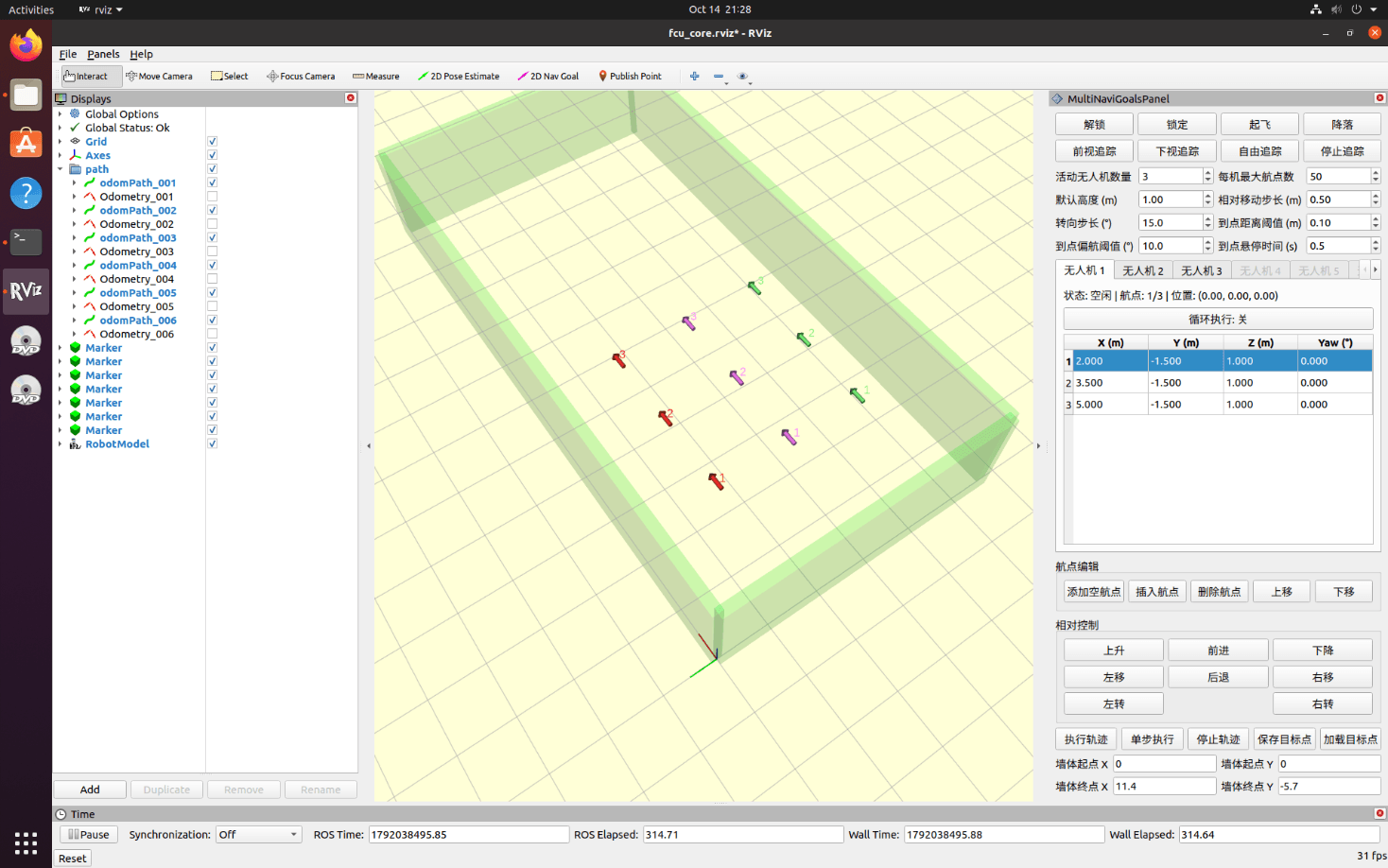Activate the Publish Point tool

(630, 77)
